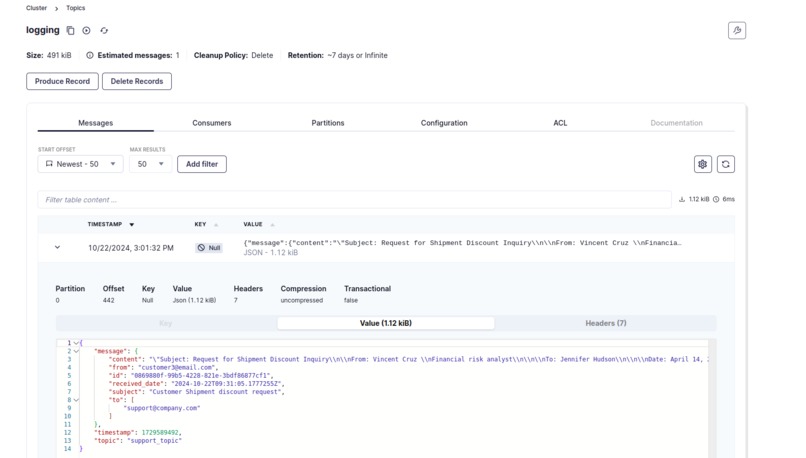The image size is (806, 458).
Task: Click the Compression value uncompressed
Action: pyautogui.click(x=302, y=300)
